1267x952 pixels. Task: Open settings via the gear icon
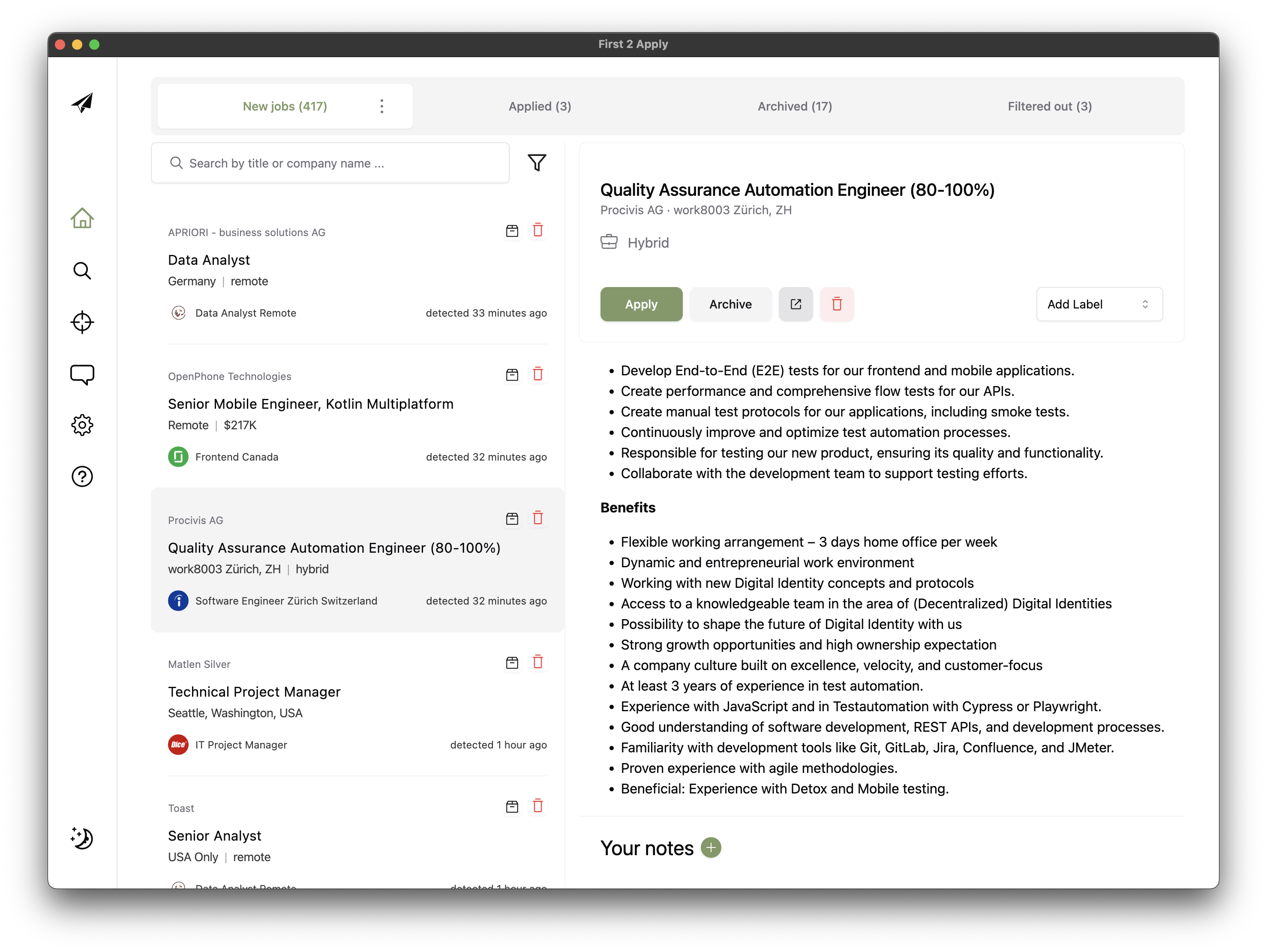coord(82,425)
